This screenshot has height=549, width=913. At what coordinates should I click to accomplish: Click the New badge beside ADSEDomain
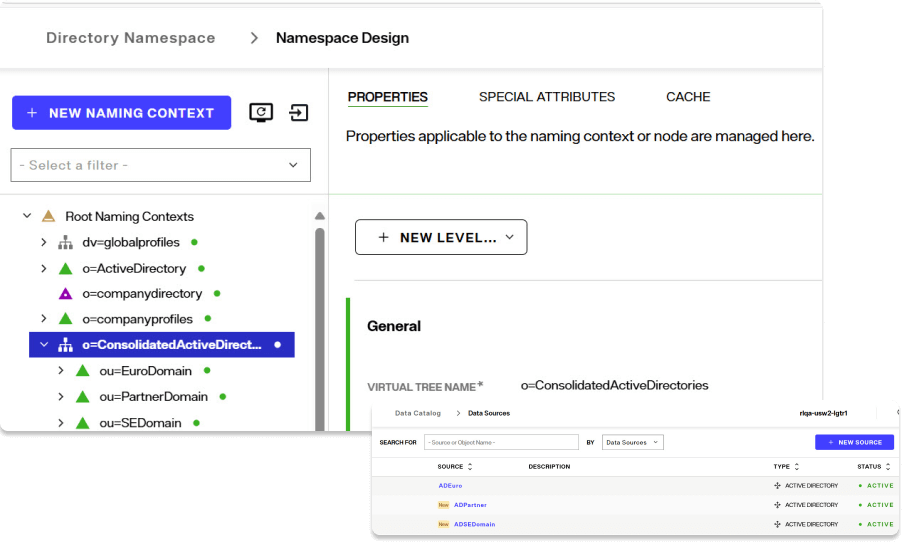tap(444, 524)
